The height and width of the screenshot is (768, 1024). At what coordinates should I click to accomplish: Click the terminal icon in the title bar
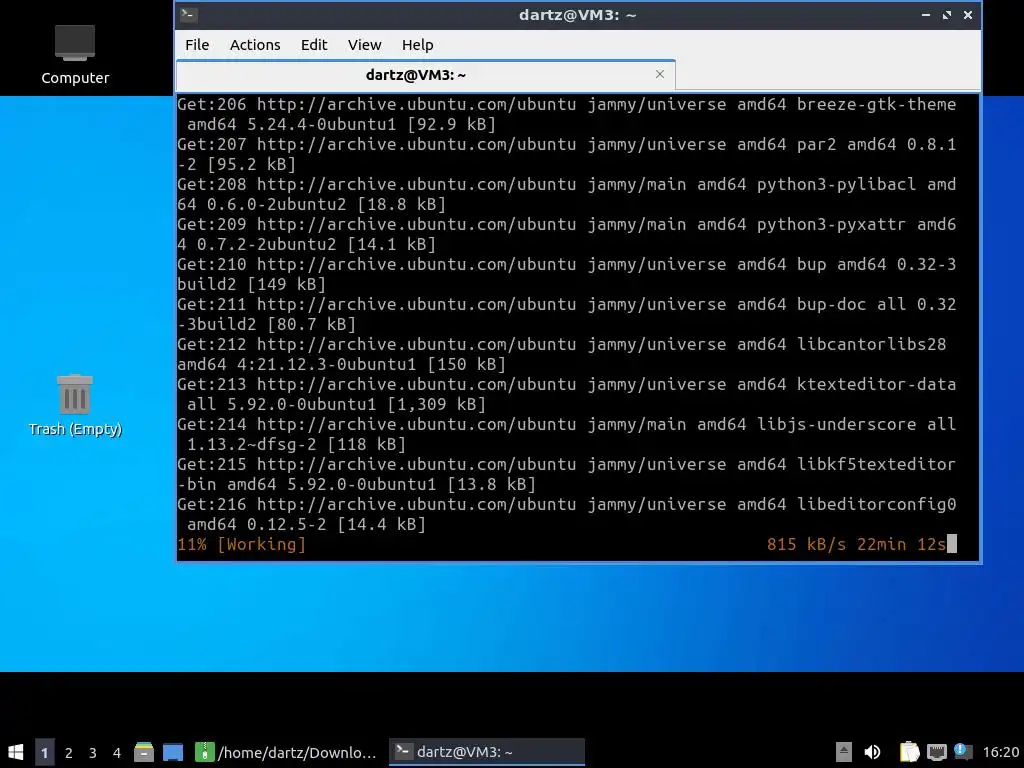tap(189, 14)
